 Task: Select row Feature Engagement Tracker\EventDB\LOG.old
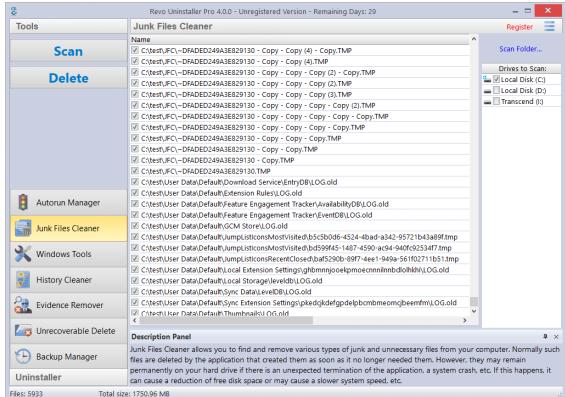[x=300, y=215]
